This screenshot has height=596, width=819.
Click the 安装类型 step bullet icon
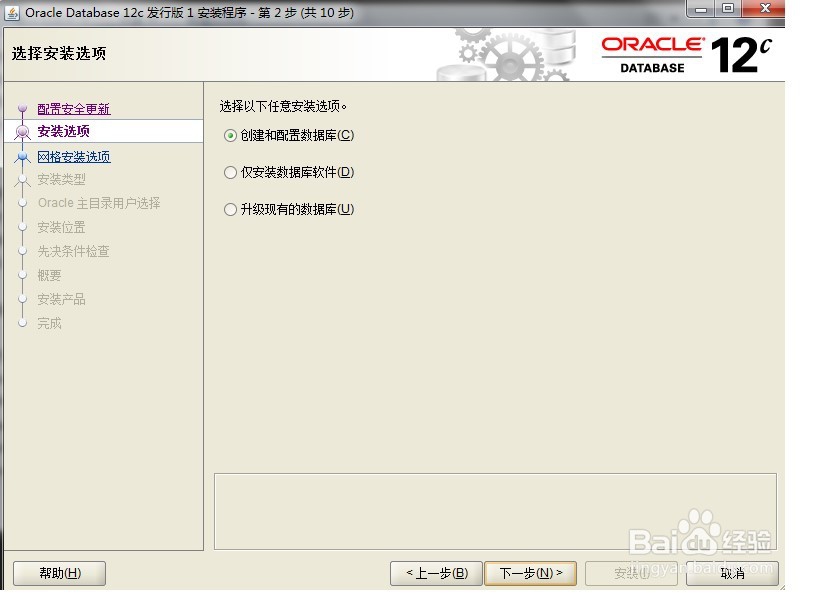tap(22, 180)
